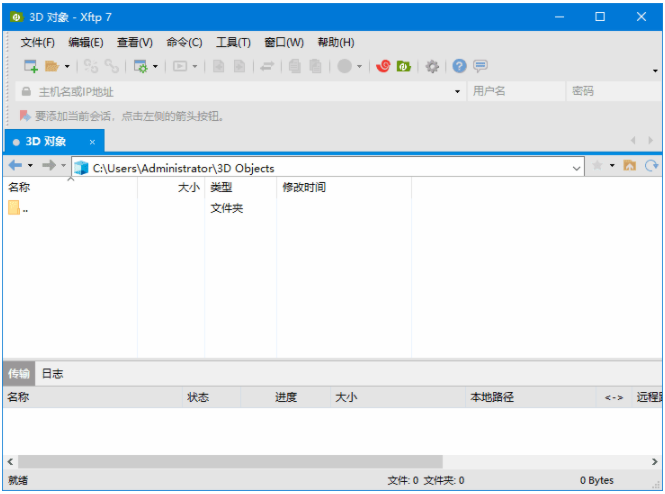This screenshot has height=494, width=665.
Task: Switch to the 传输 tab
Action: click(19, 374)
